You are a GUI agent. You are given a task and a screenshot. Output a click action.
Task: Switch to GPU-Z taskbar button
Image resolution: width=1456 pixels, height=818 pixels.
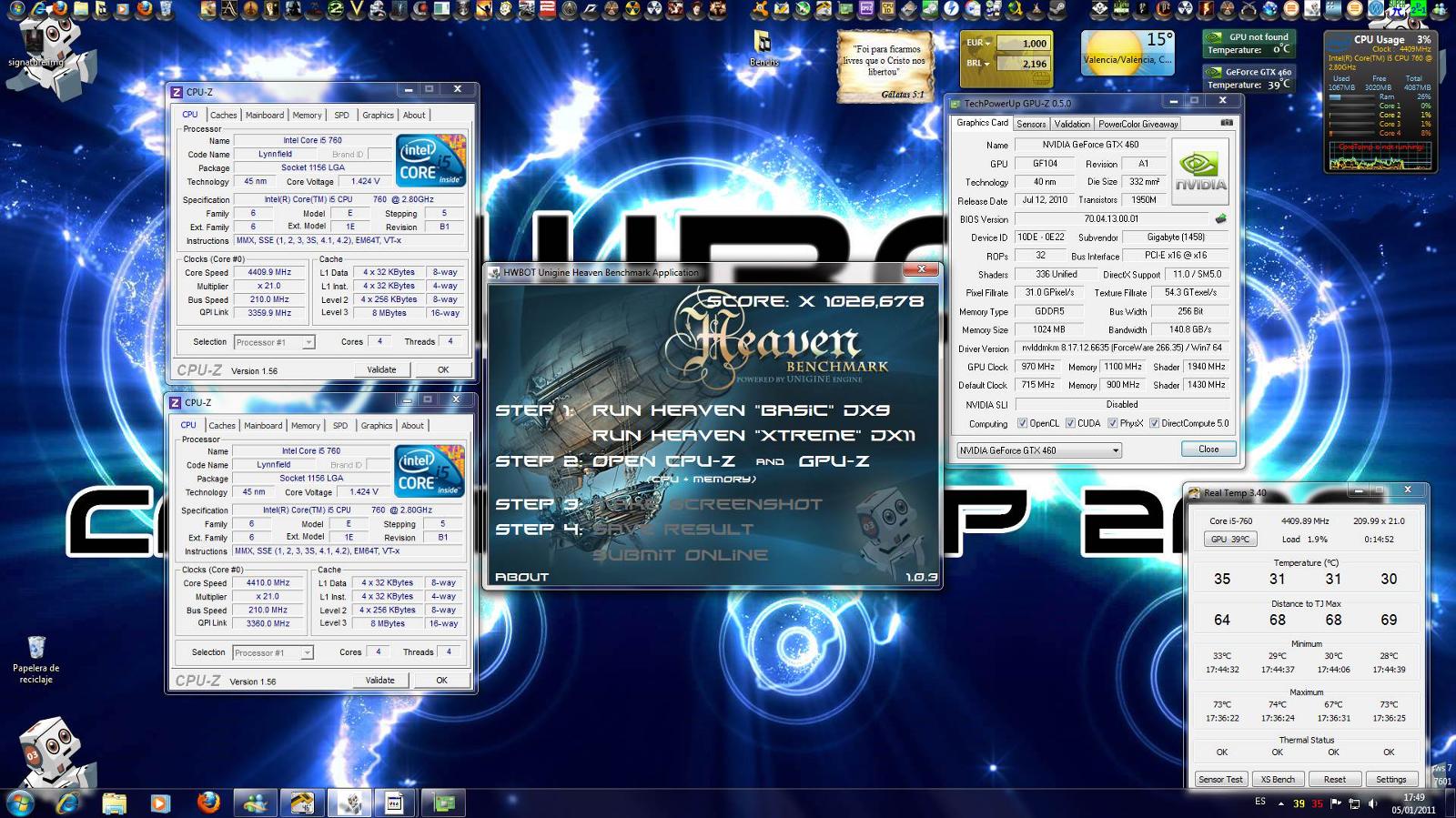coord(445,803)
